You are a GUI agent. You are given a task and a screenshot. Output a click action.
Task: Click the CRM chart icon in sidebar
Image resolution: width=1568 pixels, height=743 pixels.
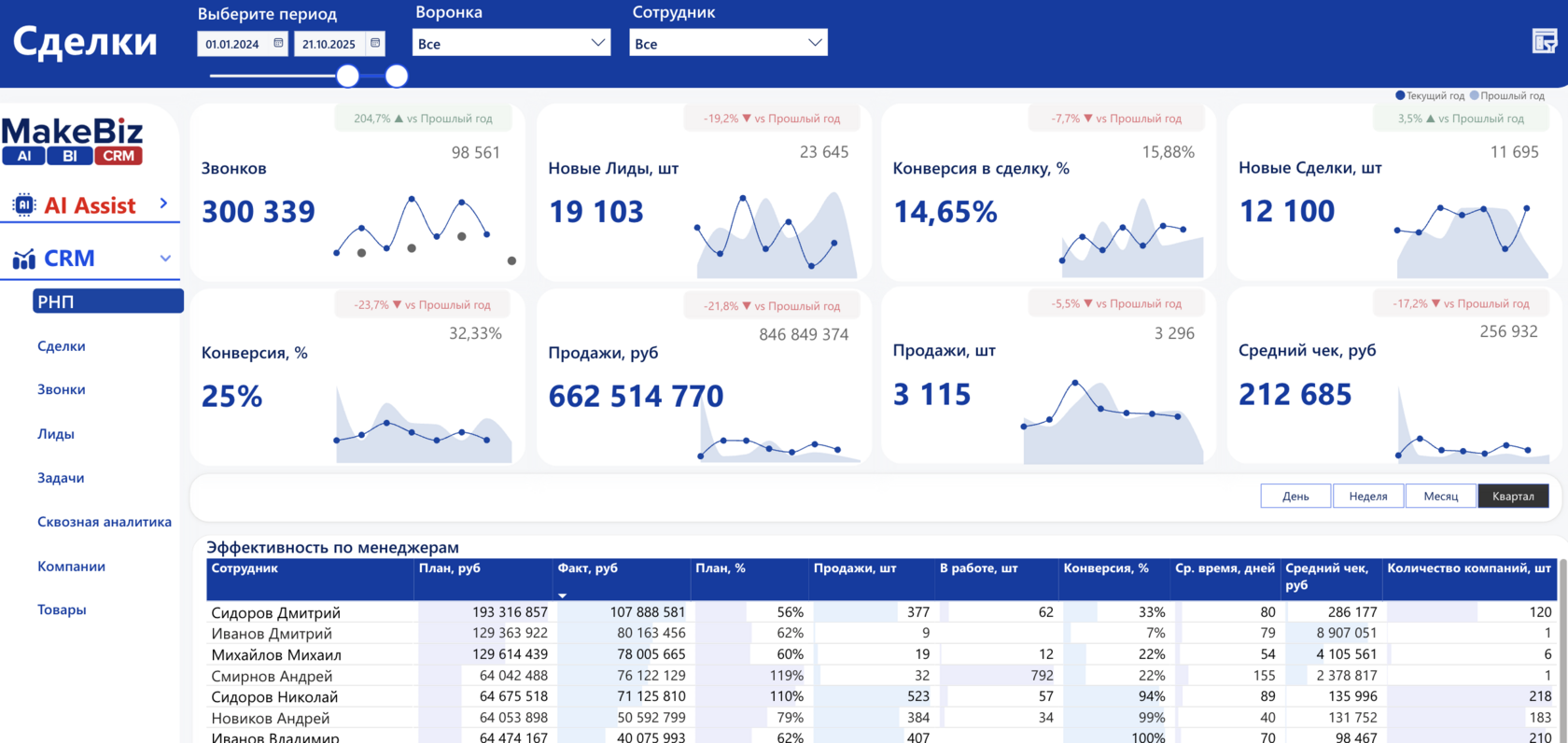click(24, 259)
